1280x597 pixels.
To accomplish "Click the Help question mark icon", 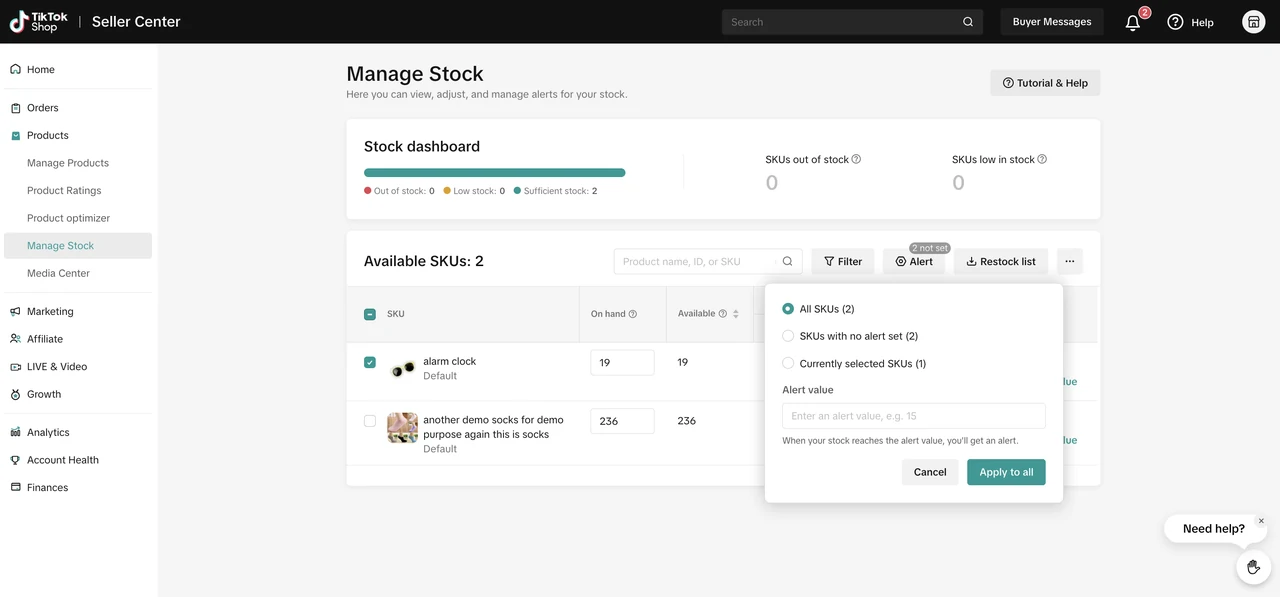I will click(1175, 22).
